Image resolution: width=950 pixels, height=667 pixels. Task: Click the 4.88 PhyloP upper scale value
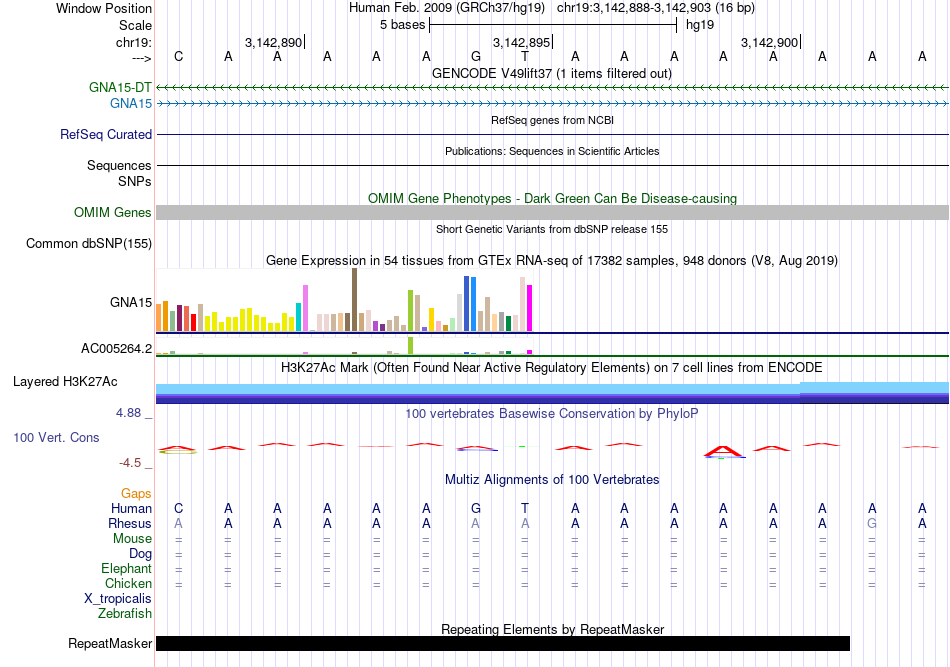pyautogui.click(x=128, y=413)
